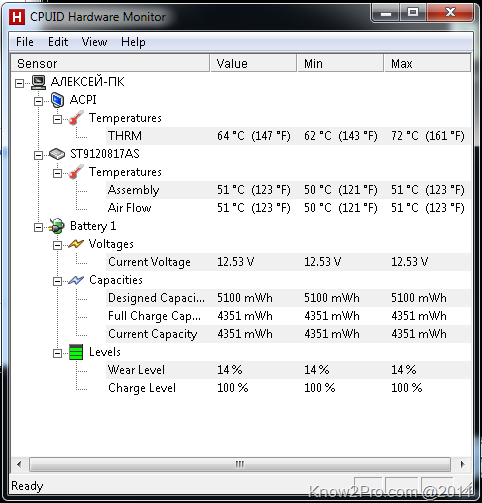Click Wear Level value 14 %

pyautogui.click(x=230, y=370)
